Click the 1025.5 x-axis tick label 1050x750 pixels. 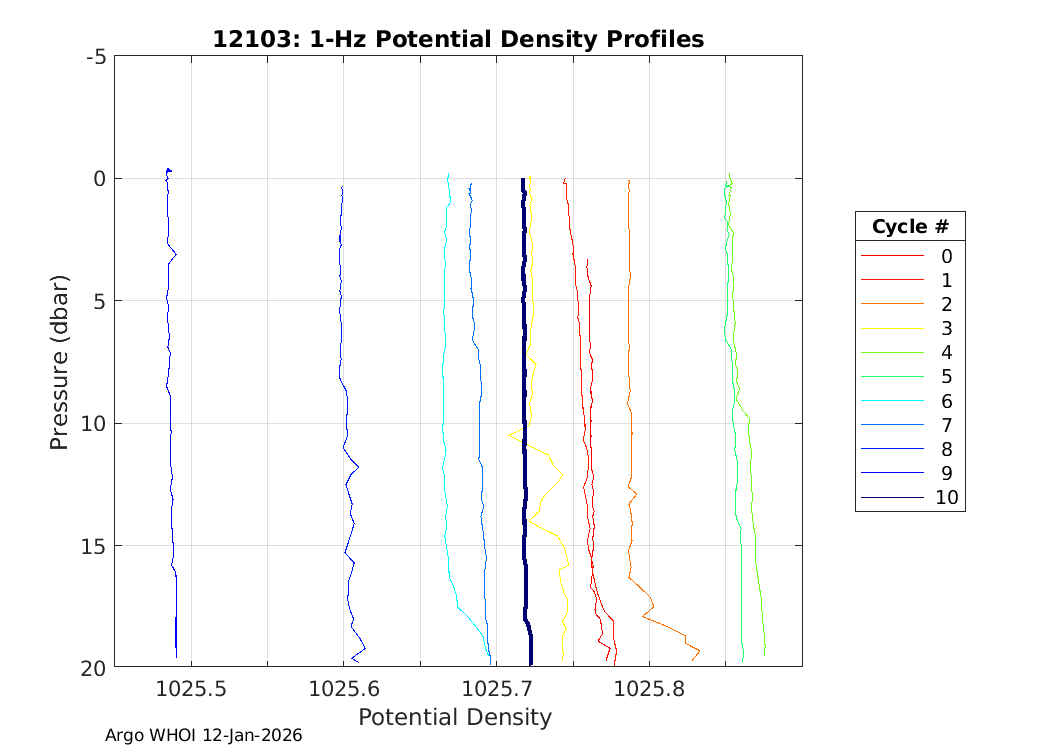click(x=190, y=688)
